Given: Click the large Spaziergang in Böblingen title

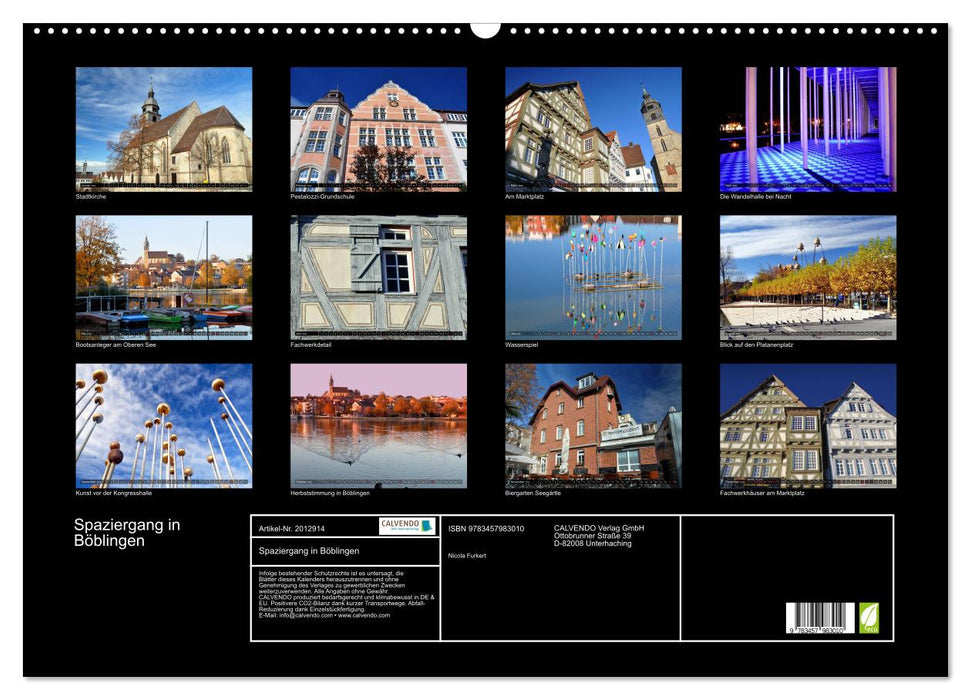Looking at the screenshot, I should tap(127, 533).
